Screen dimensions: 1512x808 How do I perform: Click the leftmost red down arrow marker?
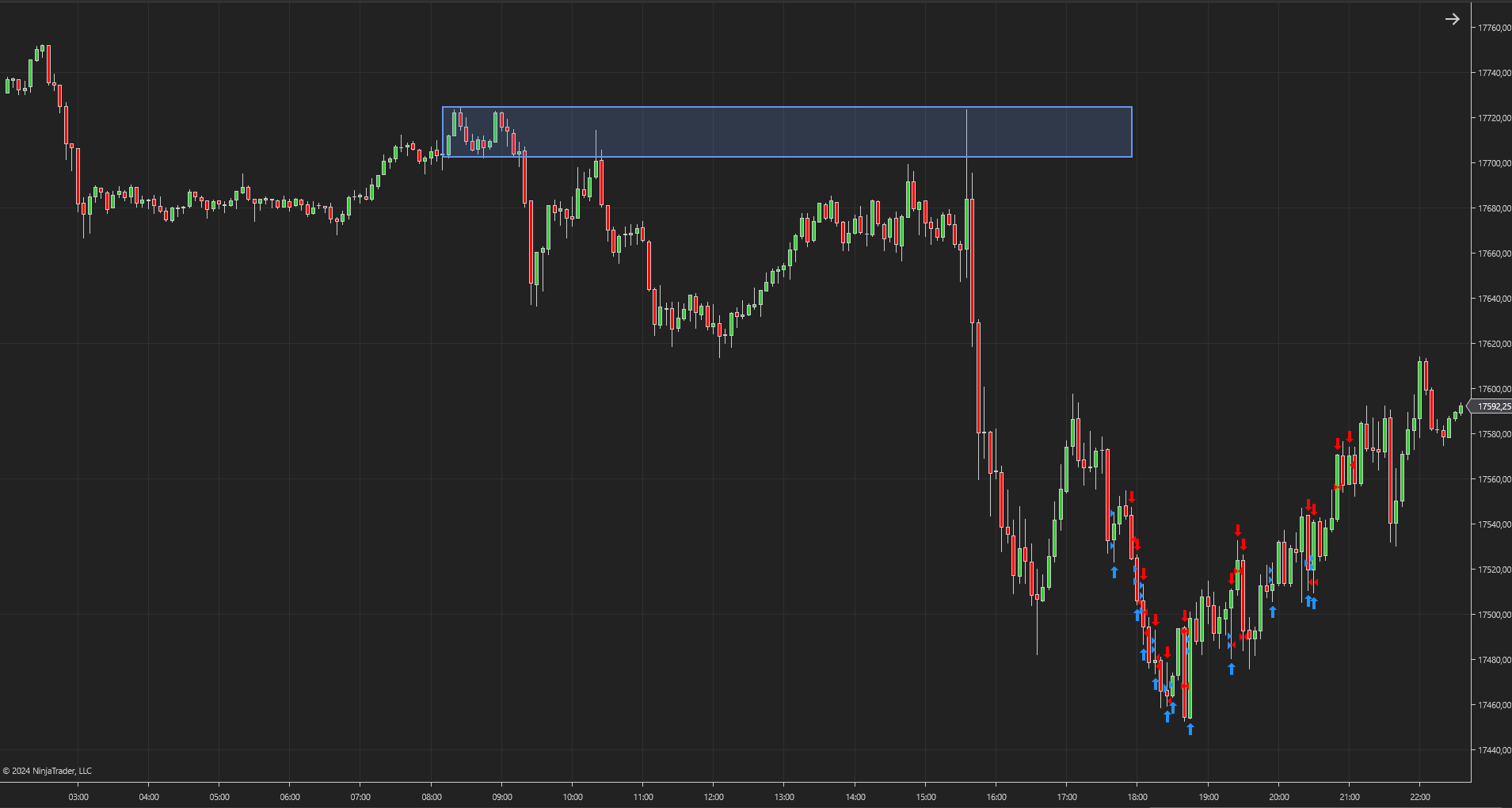1132,497
